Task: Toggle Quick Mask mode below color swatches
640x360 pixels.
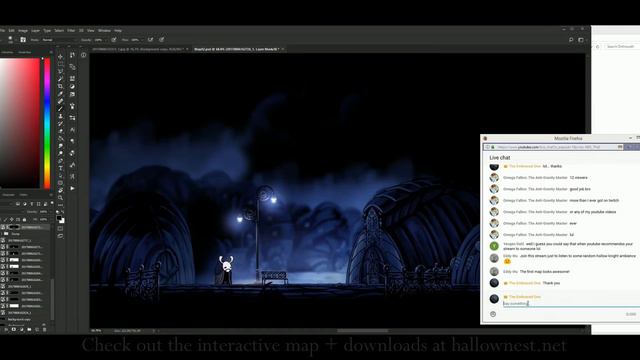Action: click(60, 228)
